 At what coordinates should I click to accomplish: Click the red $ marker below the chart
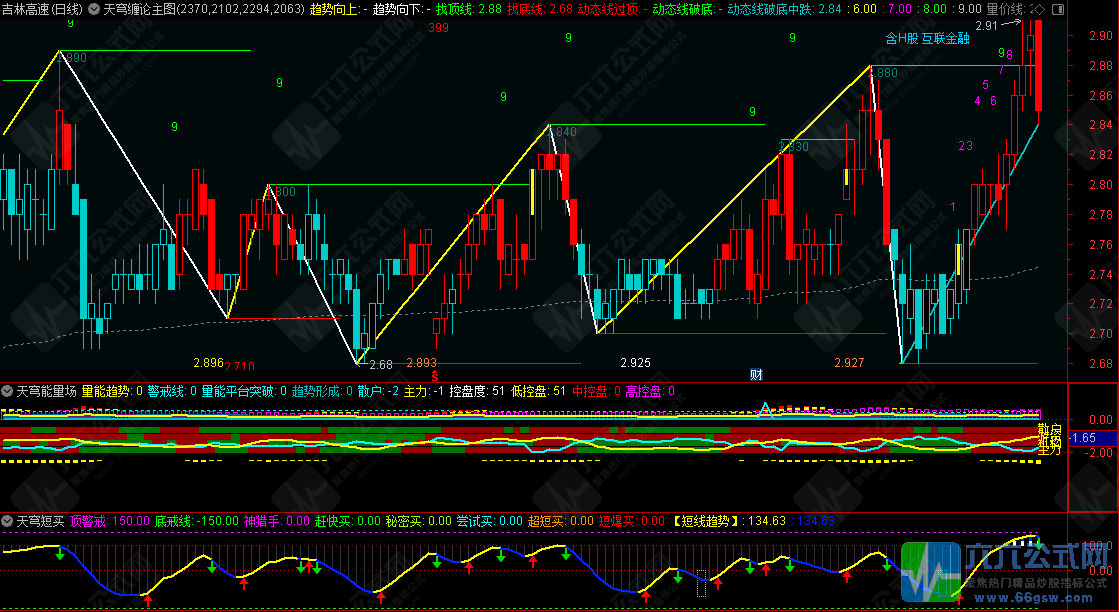[x=434, y=375]
